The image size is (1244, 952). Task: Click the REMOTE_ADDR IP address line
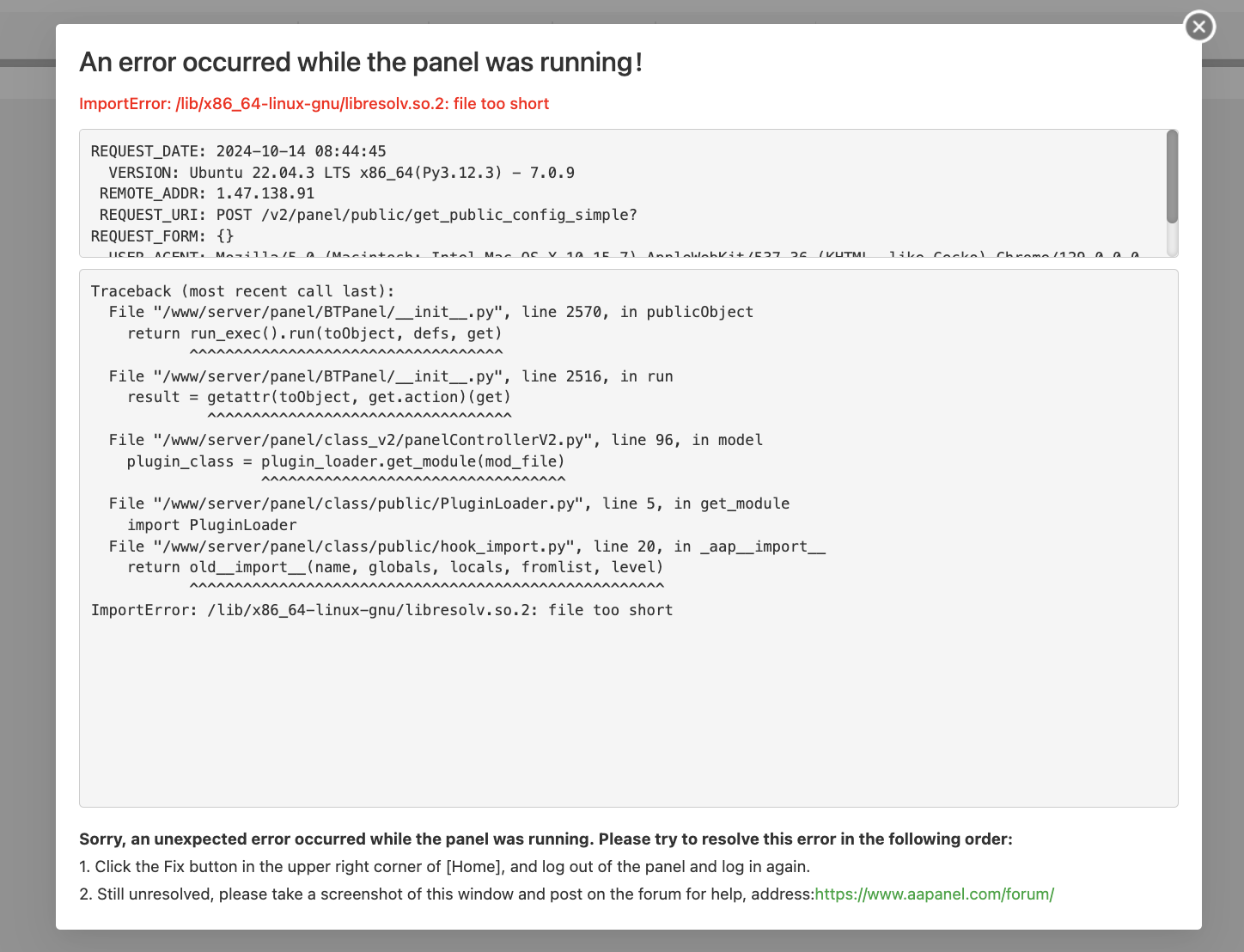coord(207,194)
